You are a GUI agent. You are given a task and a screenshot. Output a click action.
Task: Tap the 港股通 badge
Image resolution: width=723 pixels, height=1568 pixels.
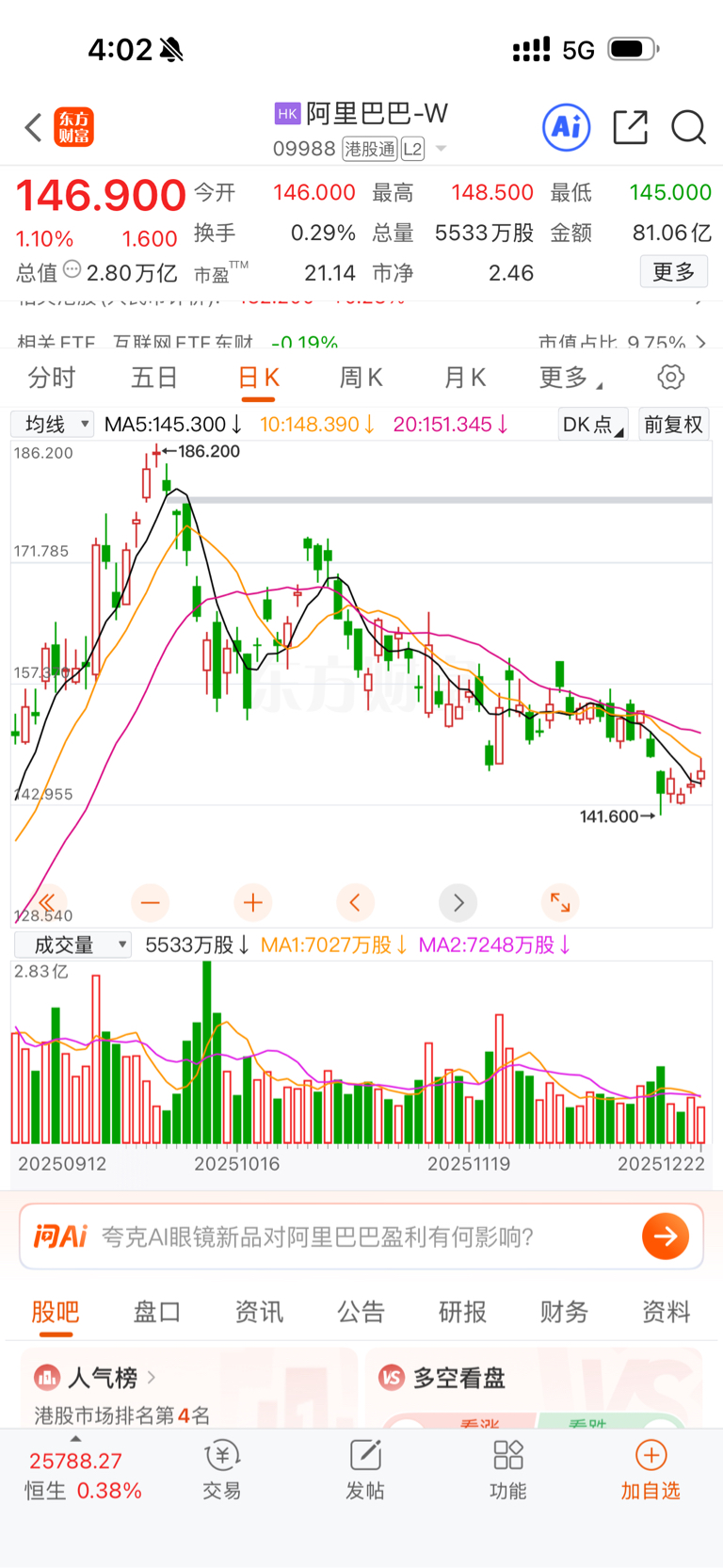[370, 149]
